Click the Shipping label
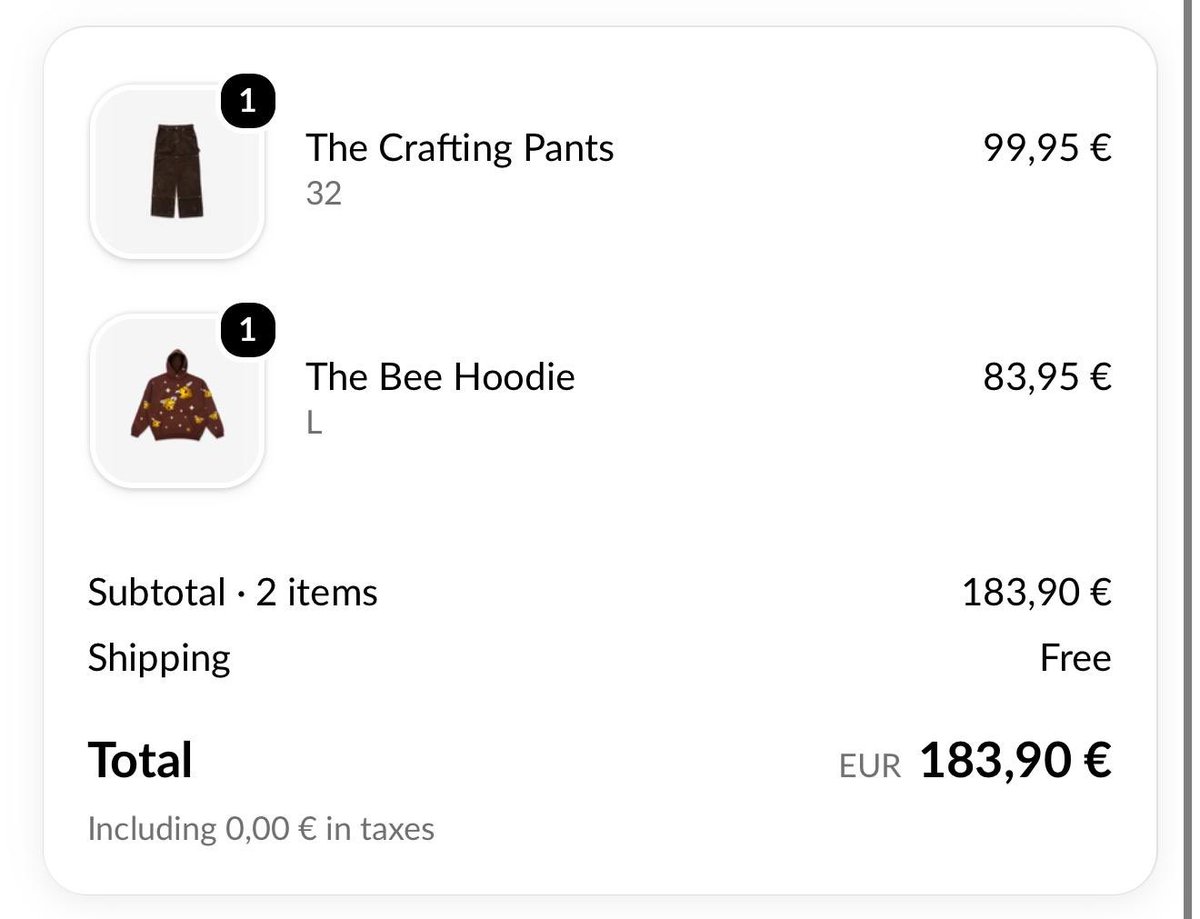The image size is (1200, 919). 159,659
